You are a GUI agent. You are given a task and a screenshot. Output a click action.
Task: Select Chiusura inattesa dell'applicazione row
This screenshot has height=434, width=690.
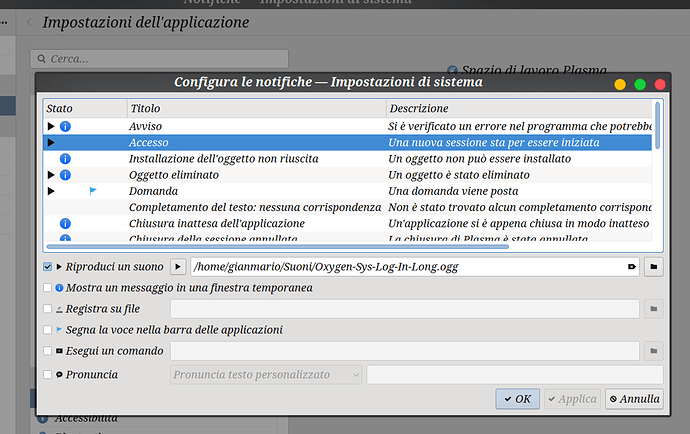[x=348, y=224]
